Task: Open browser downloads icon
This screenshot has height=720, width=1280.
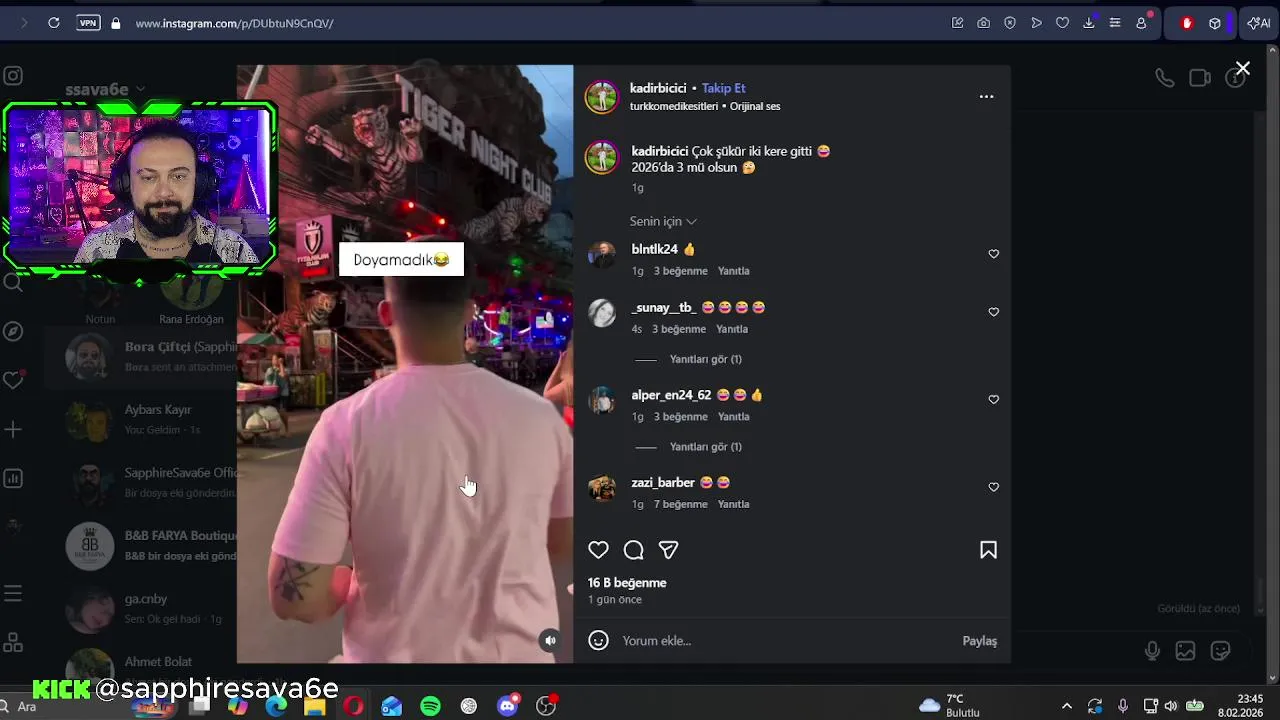Action: 1088,23
